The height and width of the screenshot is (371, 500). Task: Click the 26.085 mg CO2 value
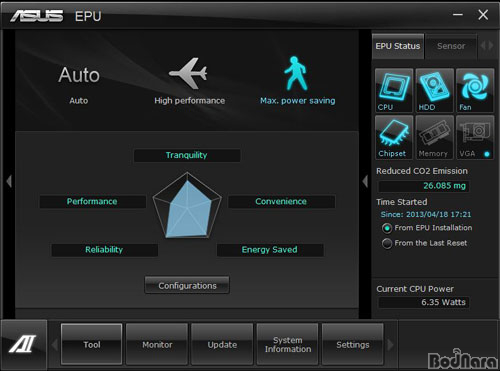click(424, 186)
